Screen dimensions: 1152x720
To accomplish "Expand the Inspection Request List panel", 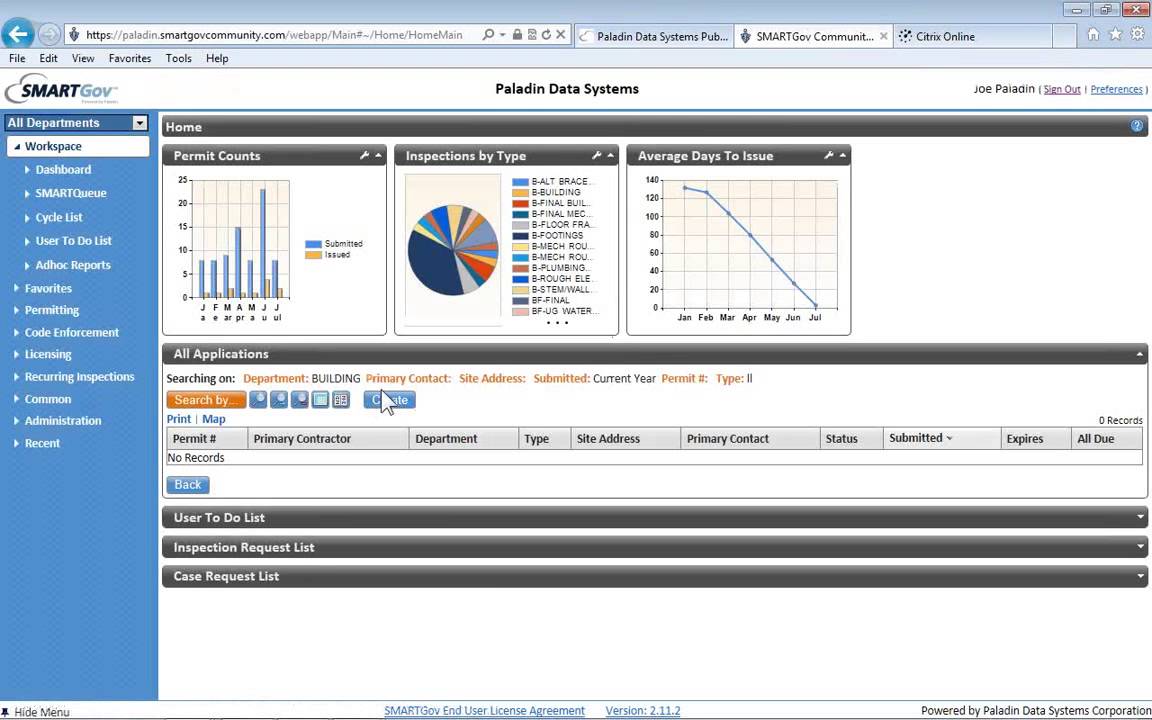I will [x=1140, y=547].
